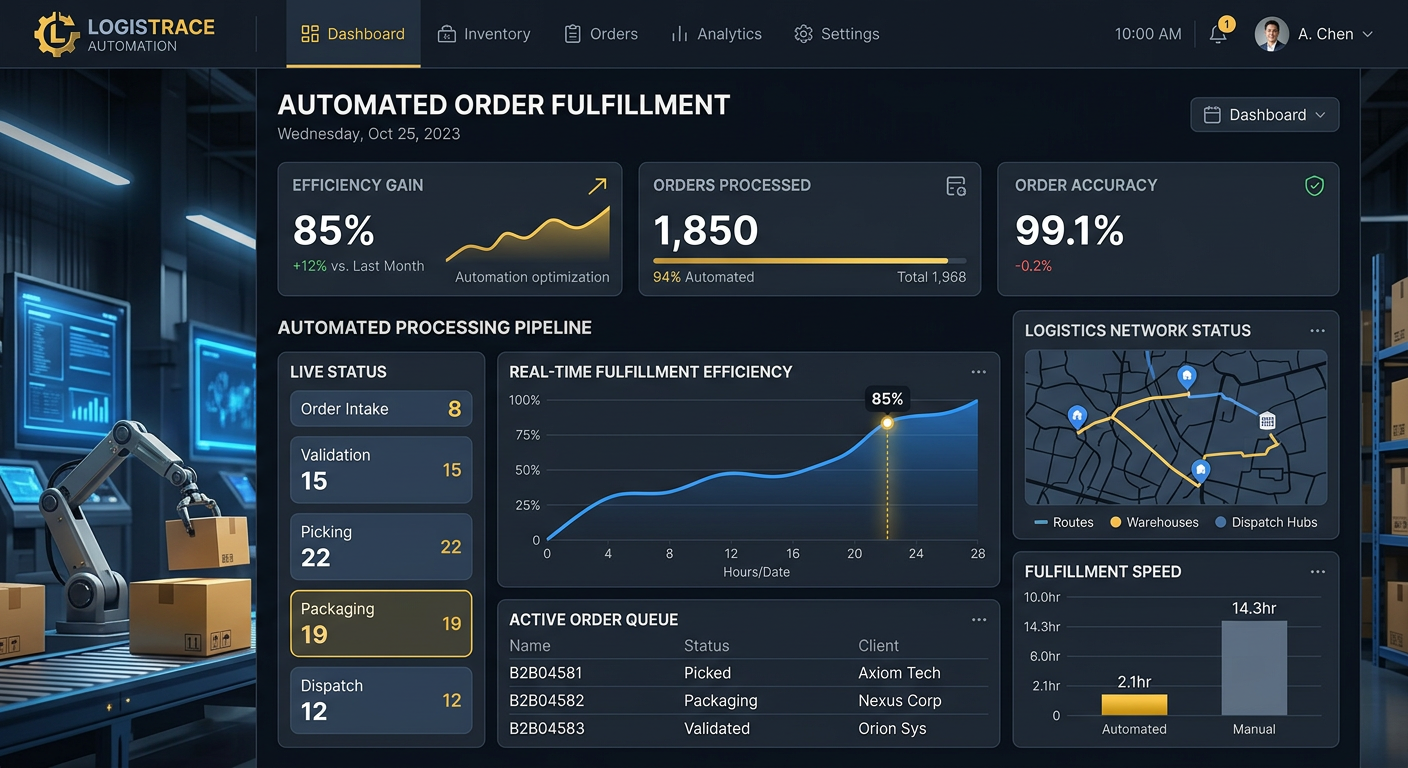Click the Manual bar in Fulfillment Speed

(1254, 668)
